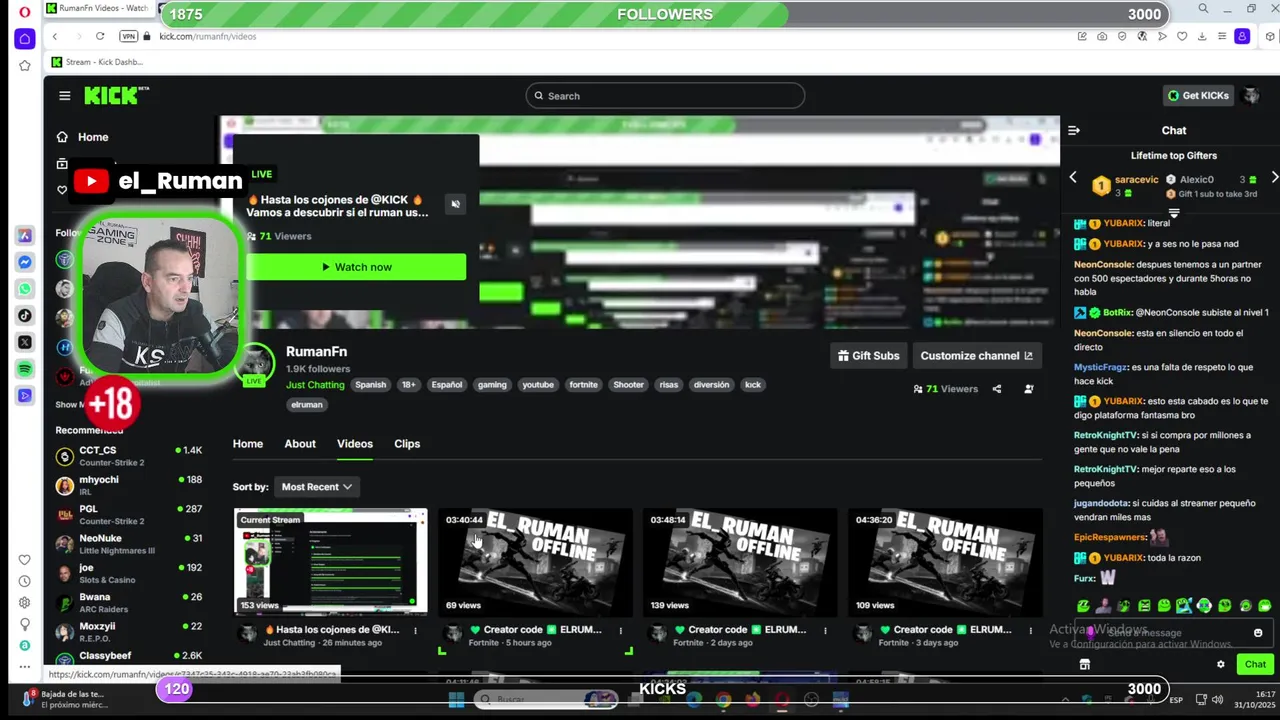Open the 04:36:20 video thumbnail
The height and width of the screenshot is (720, 1280).
(x=945, y=562)
